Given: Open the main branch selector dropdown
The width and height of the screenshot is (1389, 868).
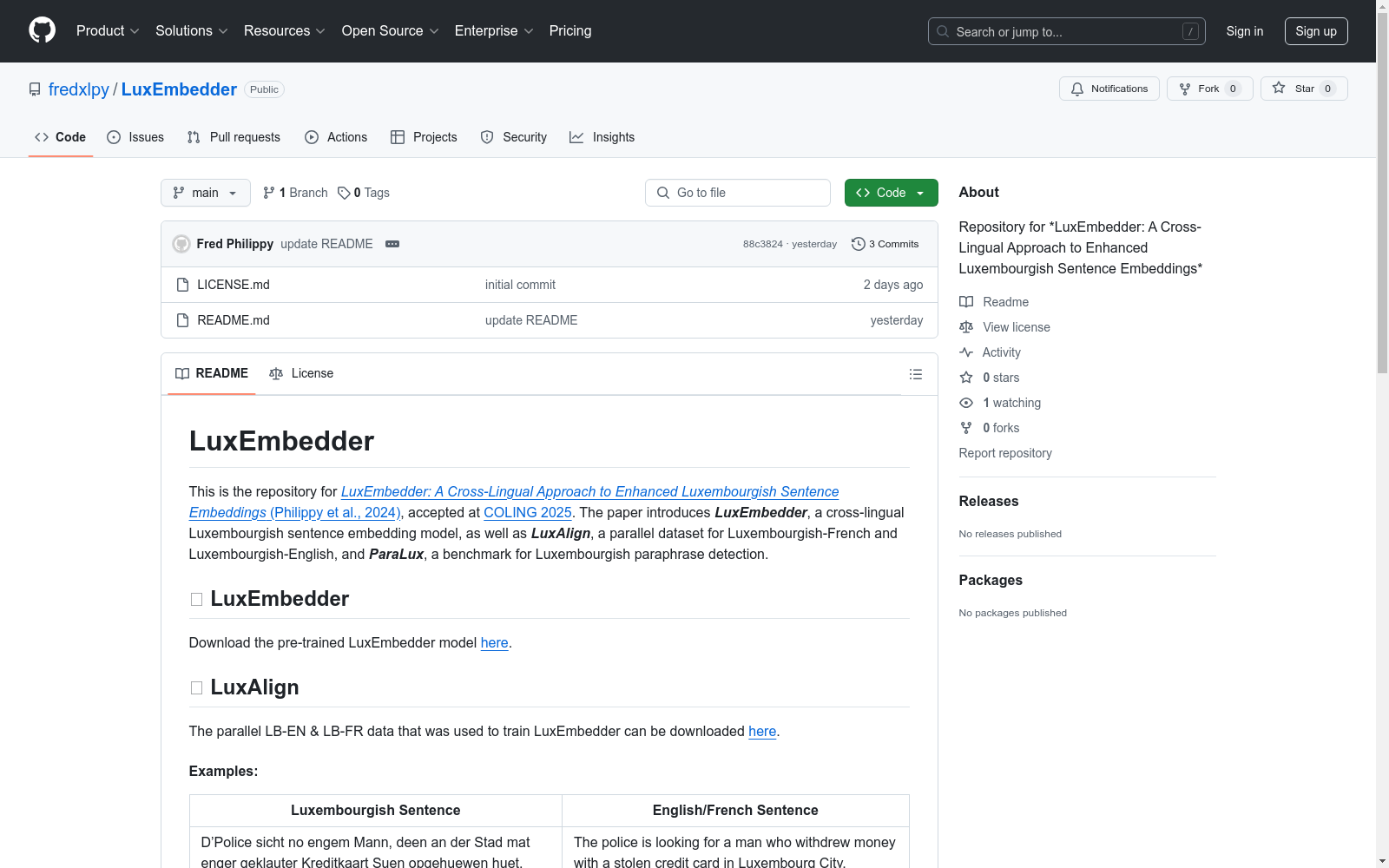Looking at the screenshot, I should [206, 193].
